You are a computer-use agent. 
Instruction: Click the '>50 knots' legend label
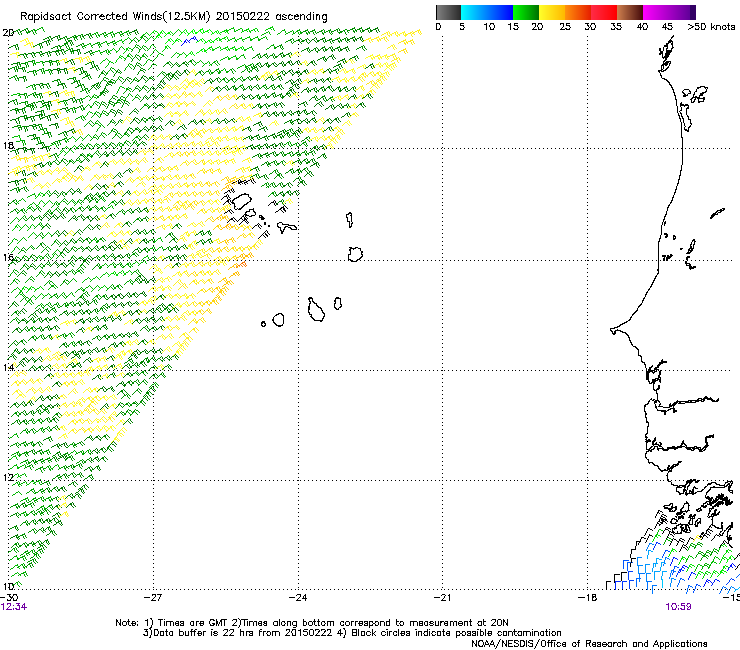711,27
